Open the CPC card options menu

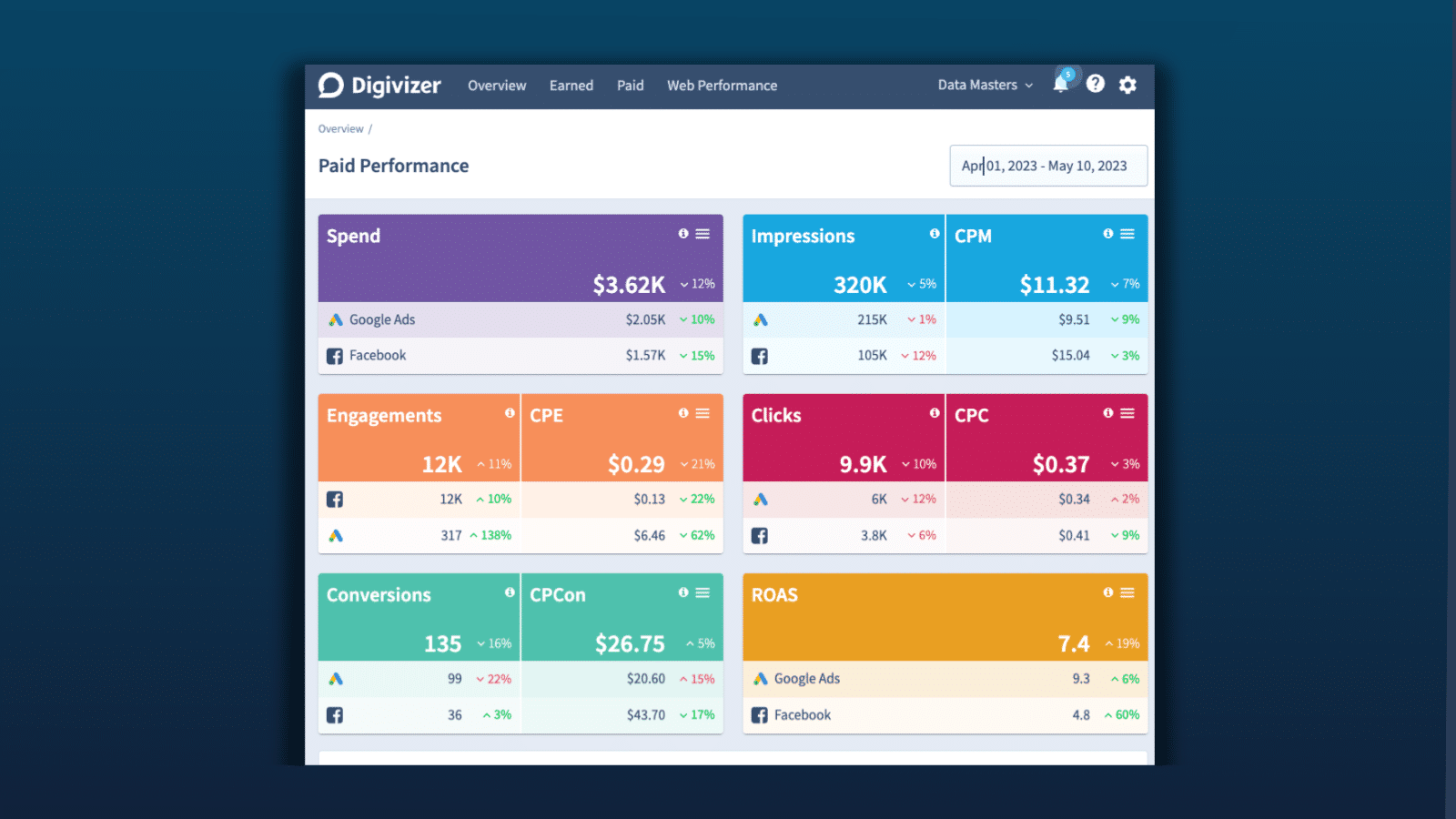(x=1128, y=413)
